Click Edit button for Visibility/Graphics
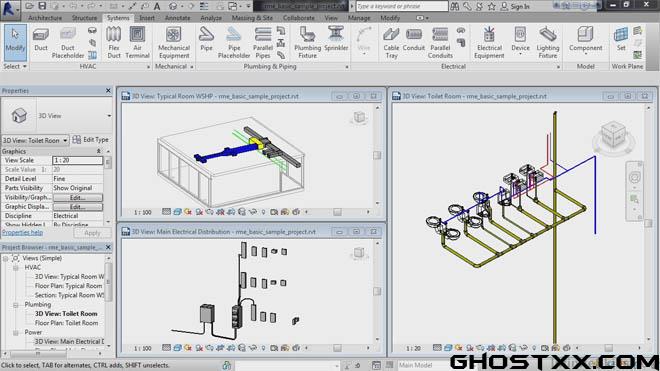The width and height of the screenshot is (660, 371). click(77, 198)
